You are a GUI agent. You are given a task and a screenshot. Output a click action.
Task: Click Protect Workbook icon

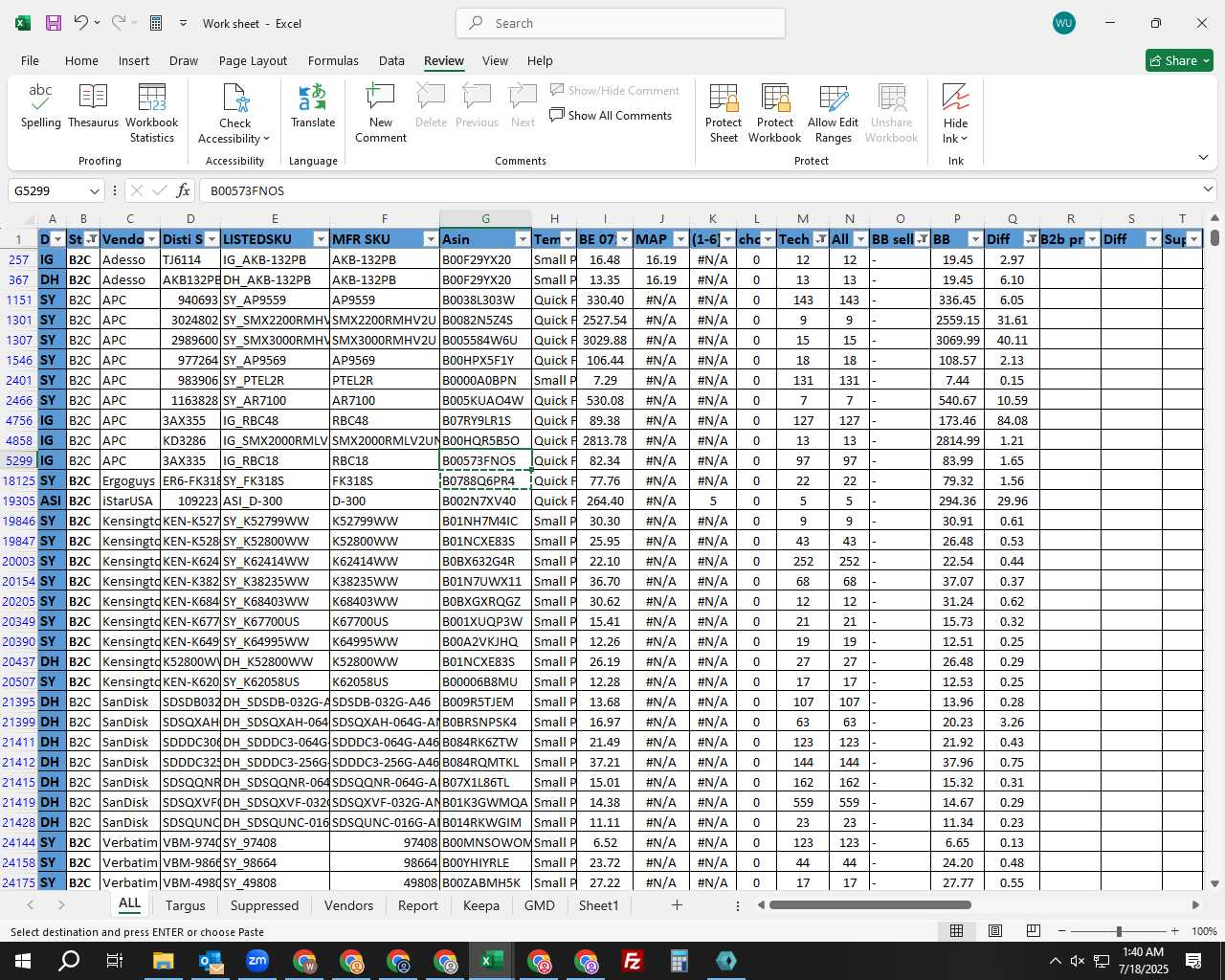tap(775, 114)
